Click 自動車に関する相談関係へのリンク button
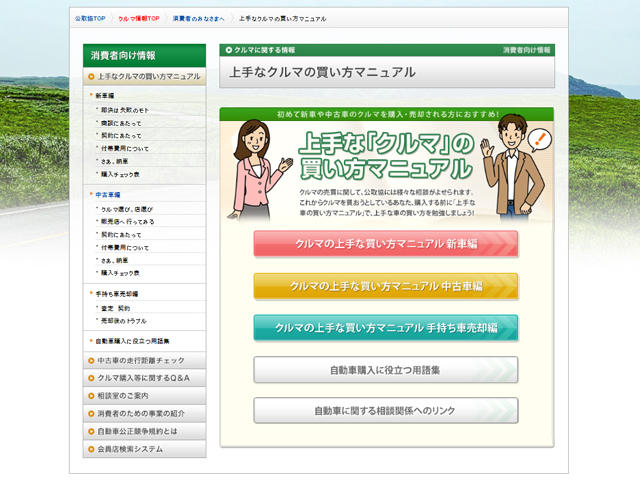This screenshot has height=480, width=640. [x=385, y=411]
